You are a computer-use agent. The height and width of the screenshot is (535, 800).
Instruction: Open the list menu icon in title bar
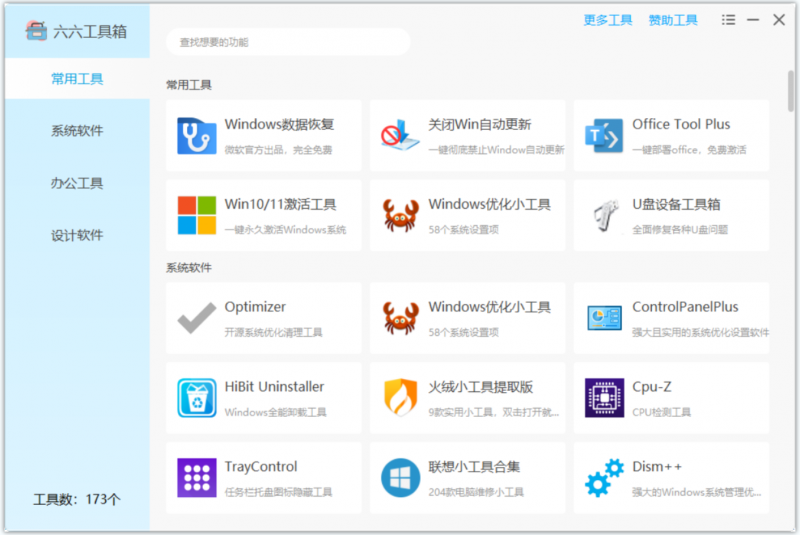click(728, 20)
